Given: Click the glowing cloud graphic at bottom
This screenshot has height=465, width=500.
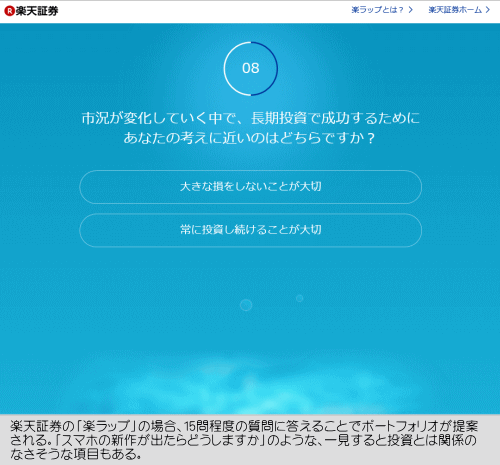Looking at the screenshot, I should coord(250,387).
